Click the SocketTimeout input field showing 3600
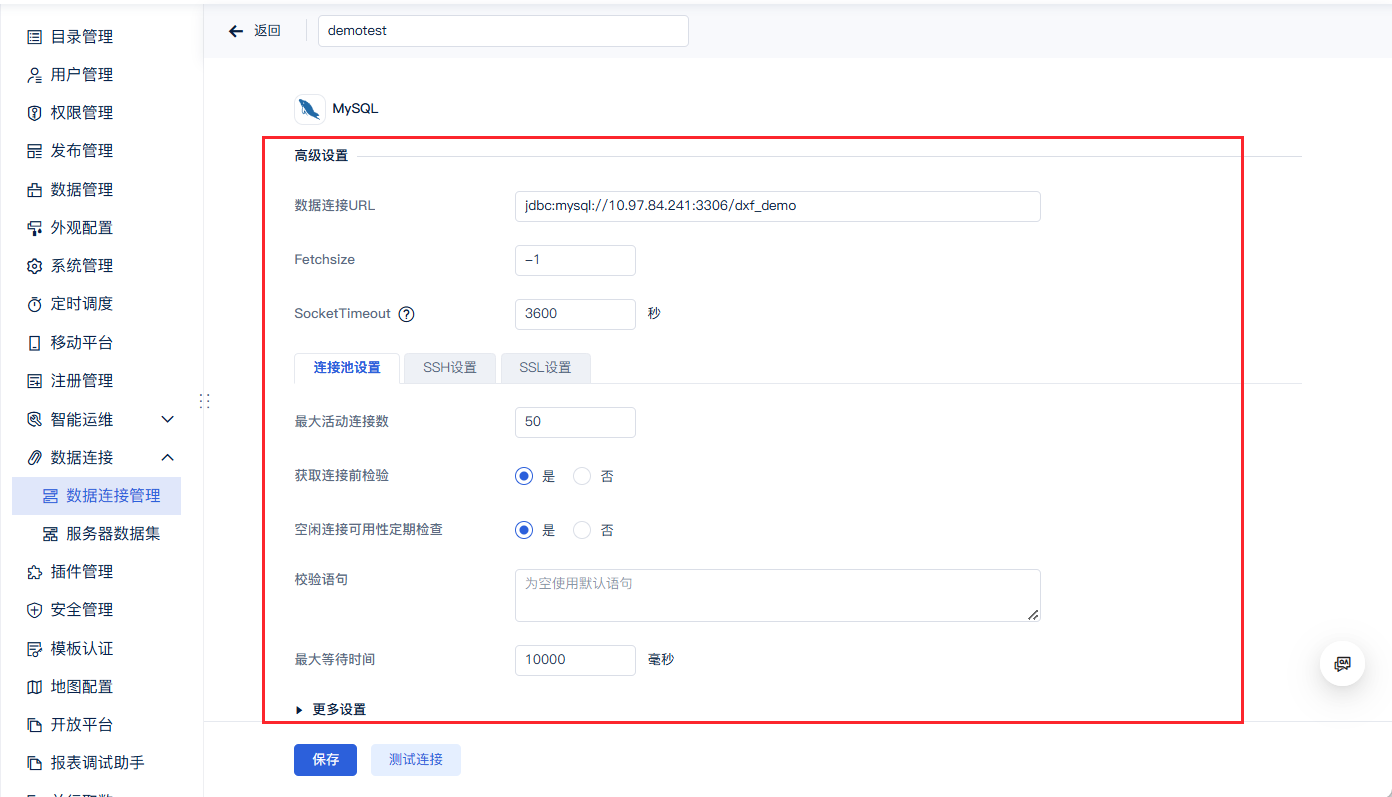1392x797 pixels. pyautogui.click(x=575, y=314)
